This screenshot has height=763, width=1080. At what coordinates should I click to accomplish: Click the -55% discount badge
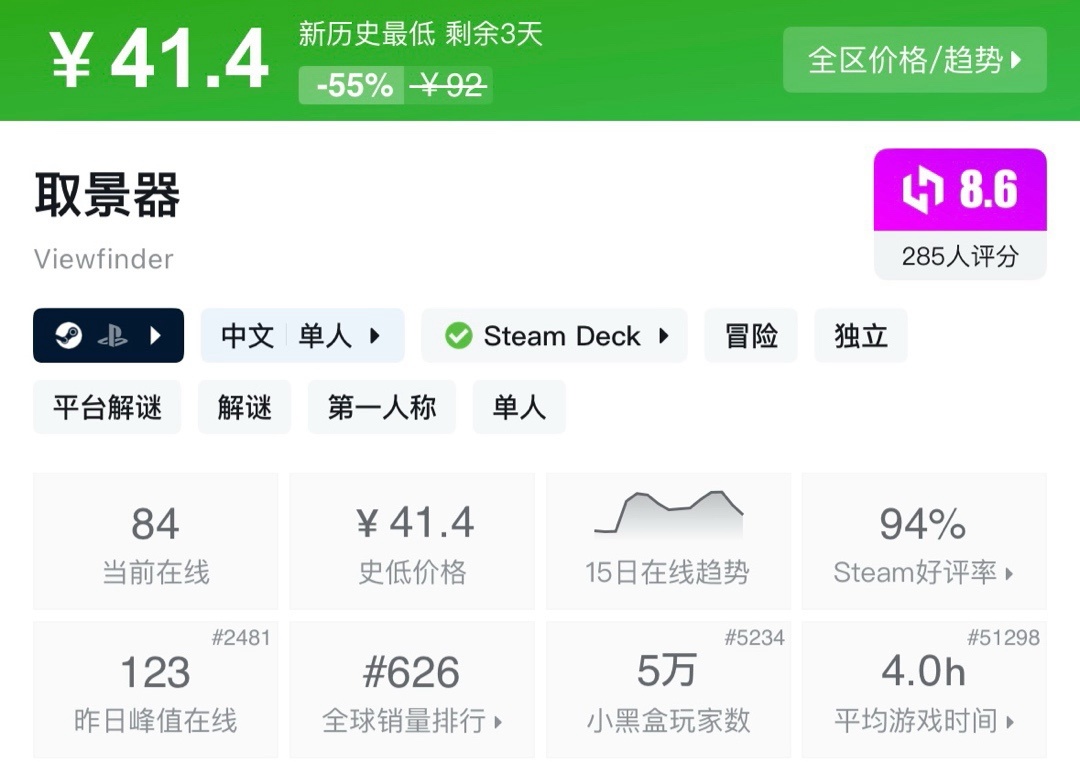tap(354, 86)
